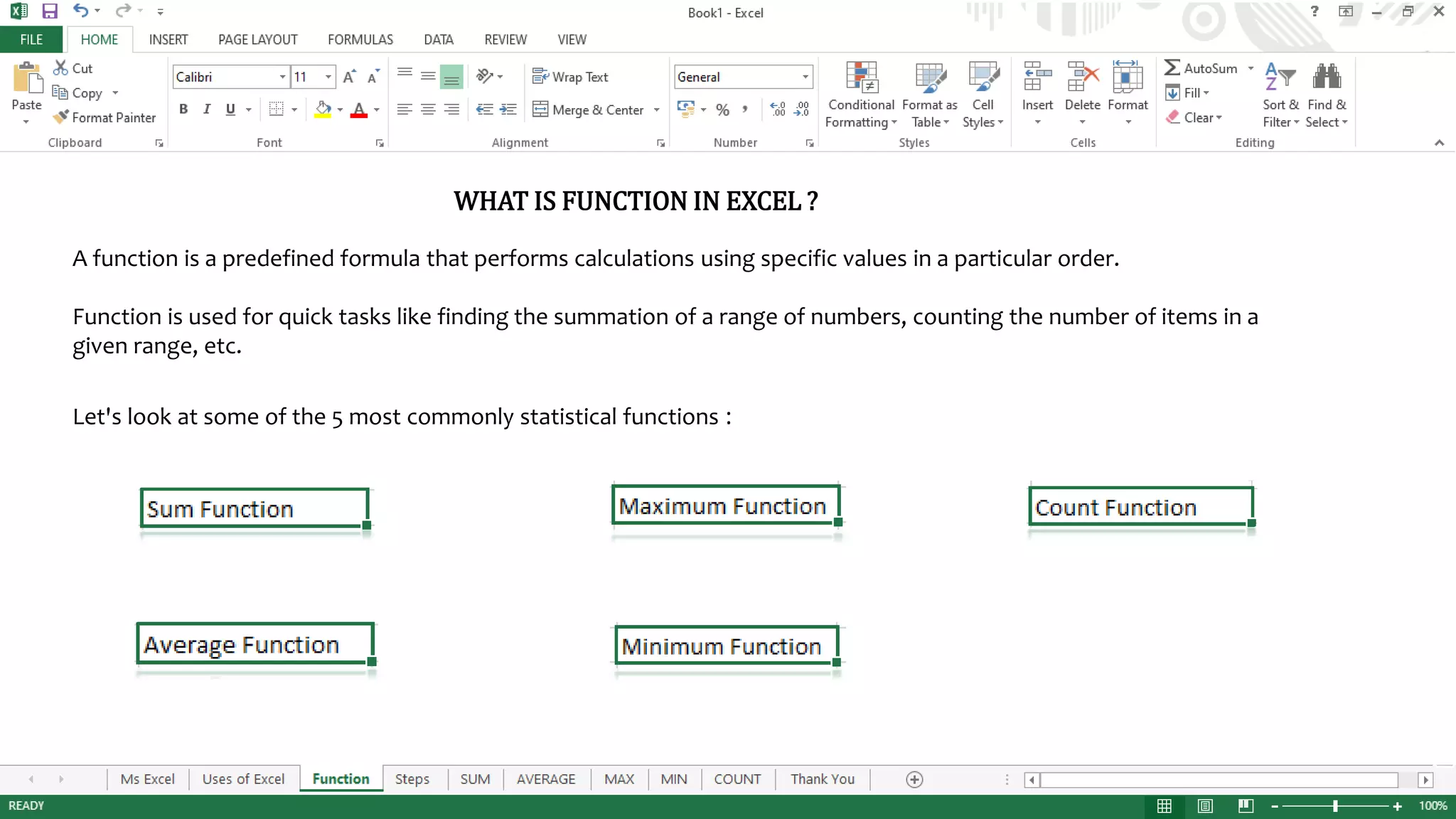Toggle Underline formatting
The height and width of the screenshot is (819, 1456).
pos(230,109)
